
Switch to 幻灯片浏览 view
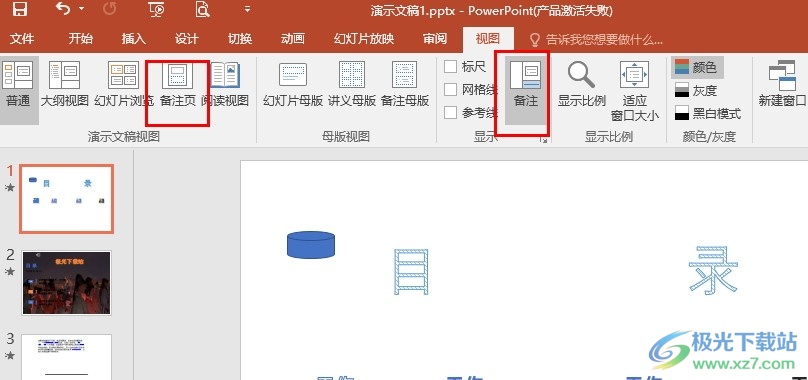(124, 85)
